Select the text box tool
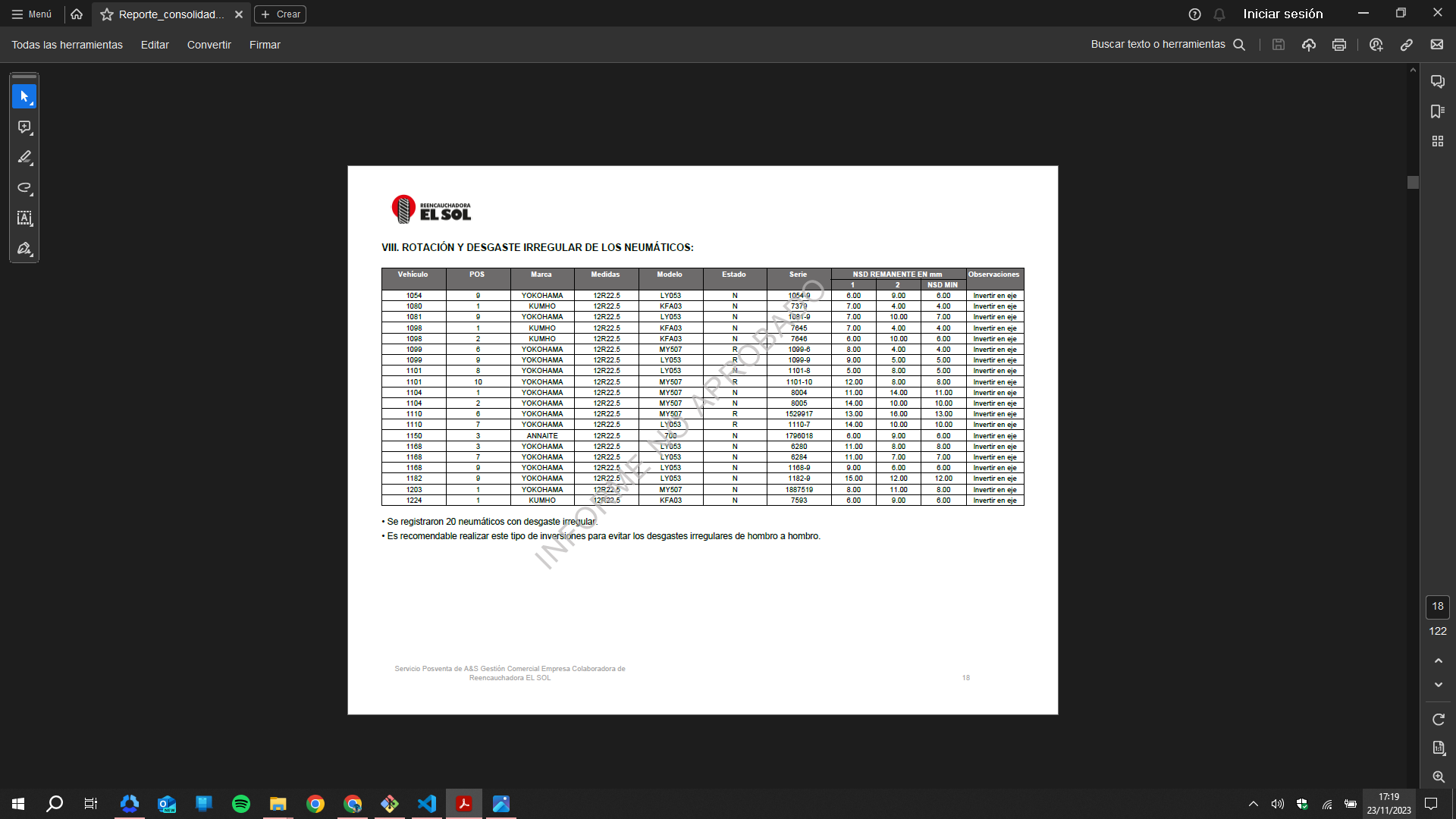 tap(24, 218)
